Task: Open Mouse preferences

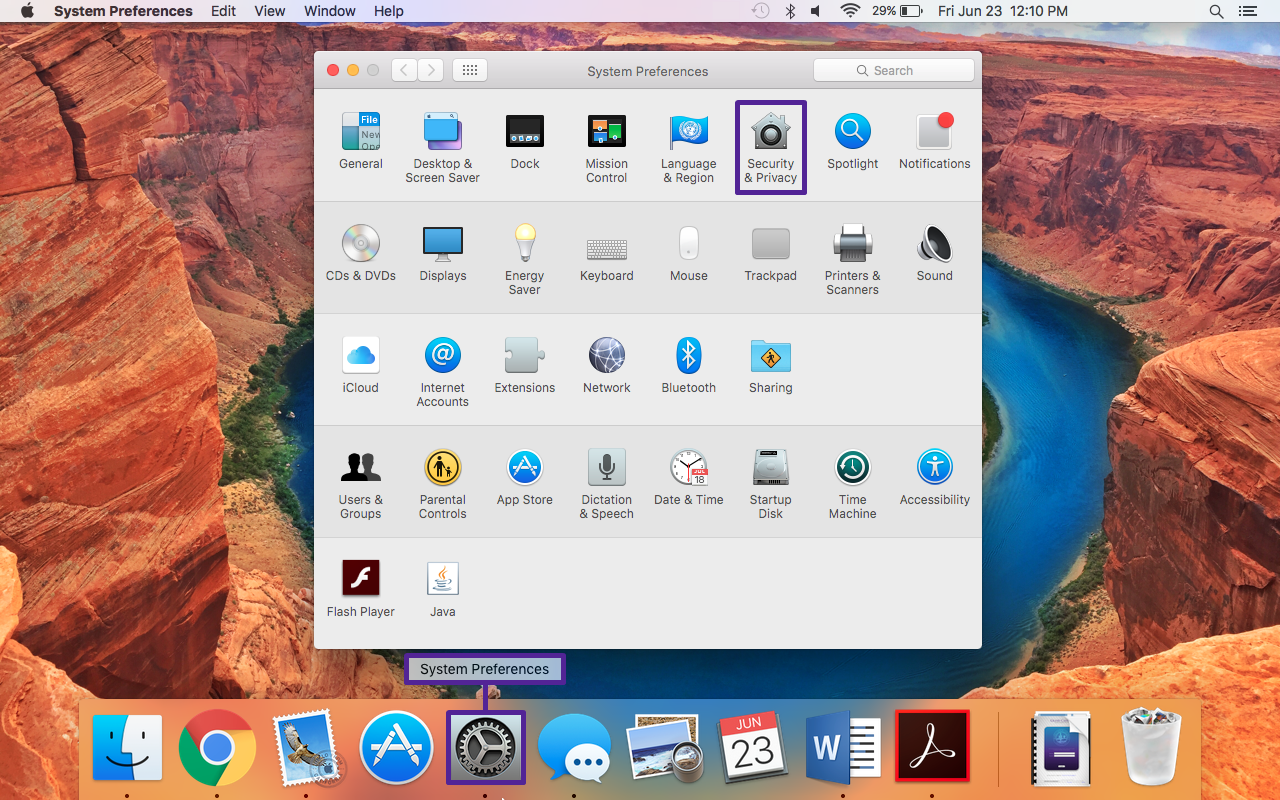Action: tap(689, 254)
